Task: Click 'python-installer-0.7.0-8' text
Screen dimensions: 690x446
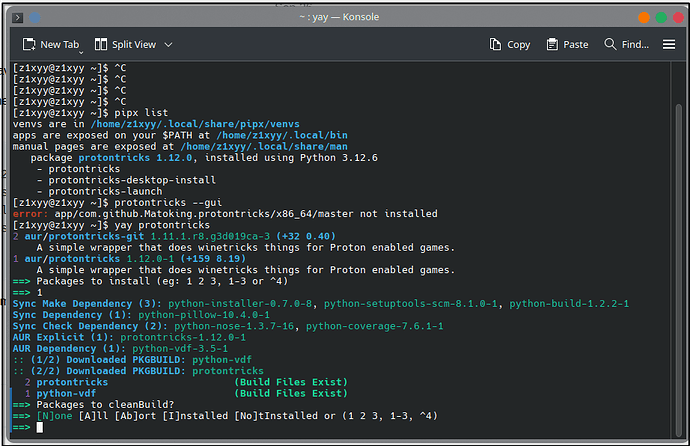Action: click(240, 303)
